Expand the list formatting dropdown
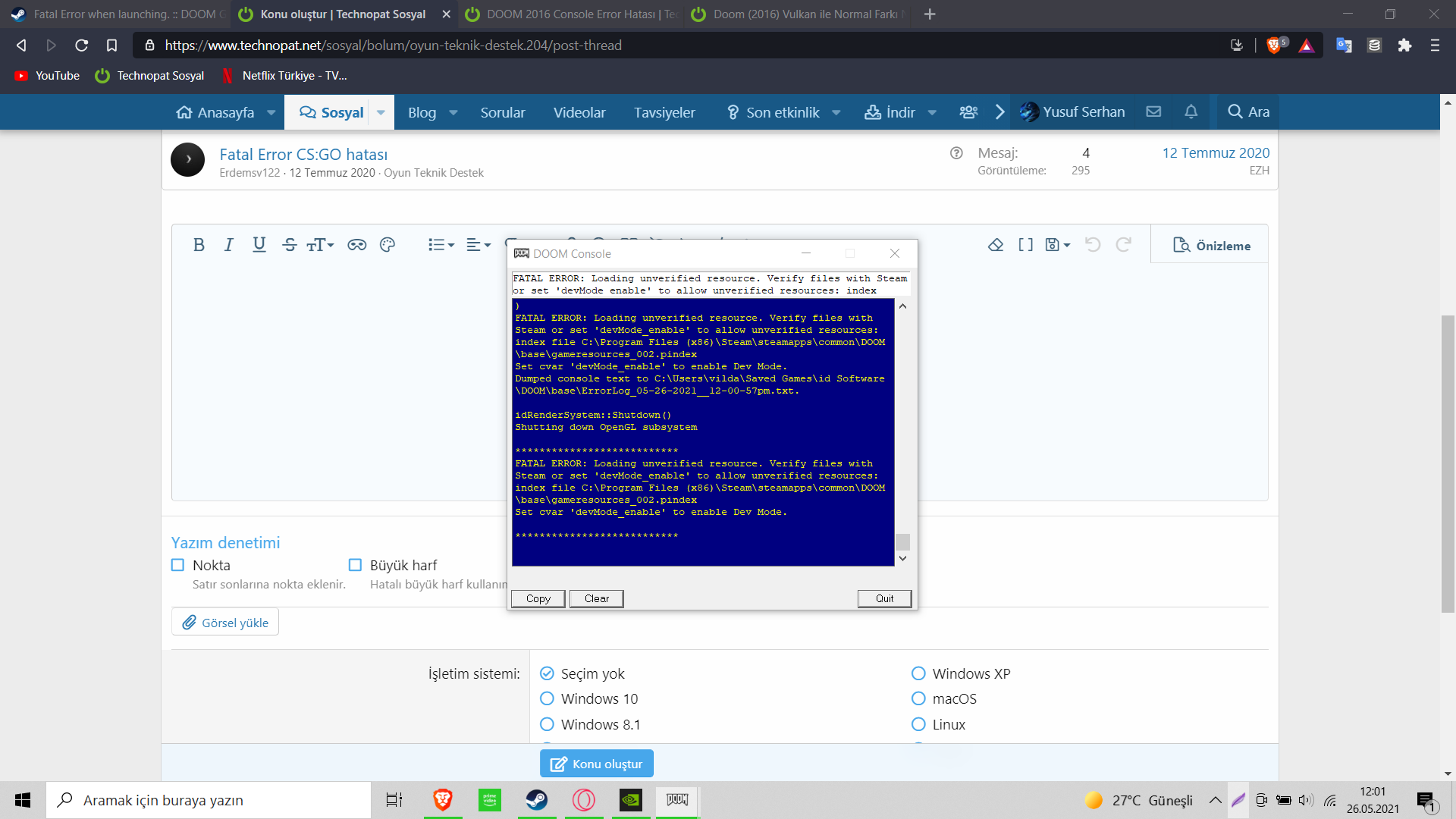 click(441, 245)
